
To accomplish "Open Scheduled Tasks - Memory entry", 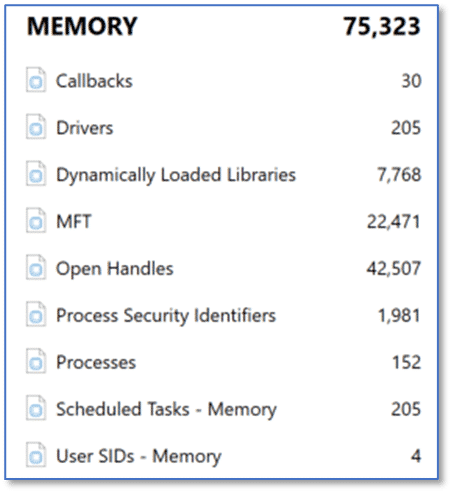I will click(166, 409).
